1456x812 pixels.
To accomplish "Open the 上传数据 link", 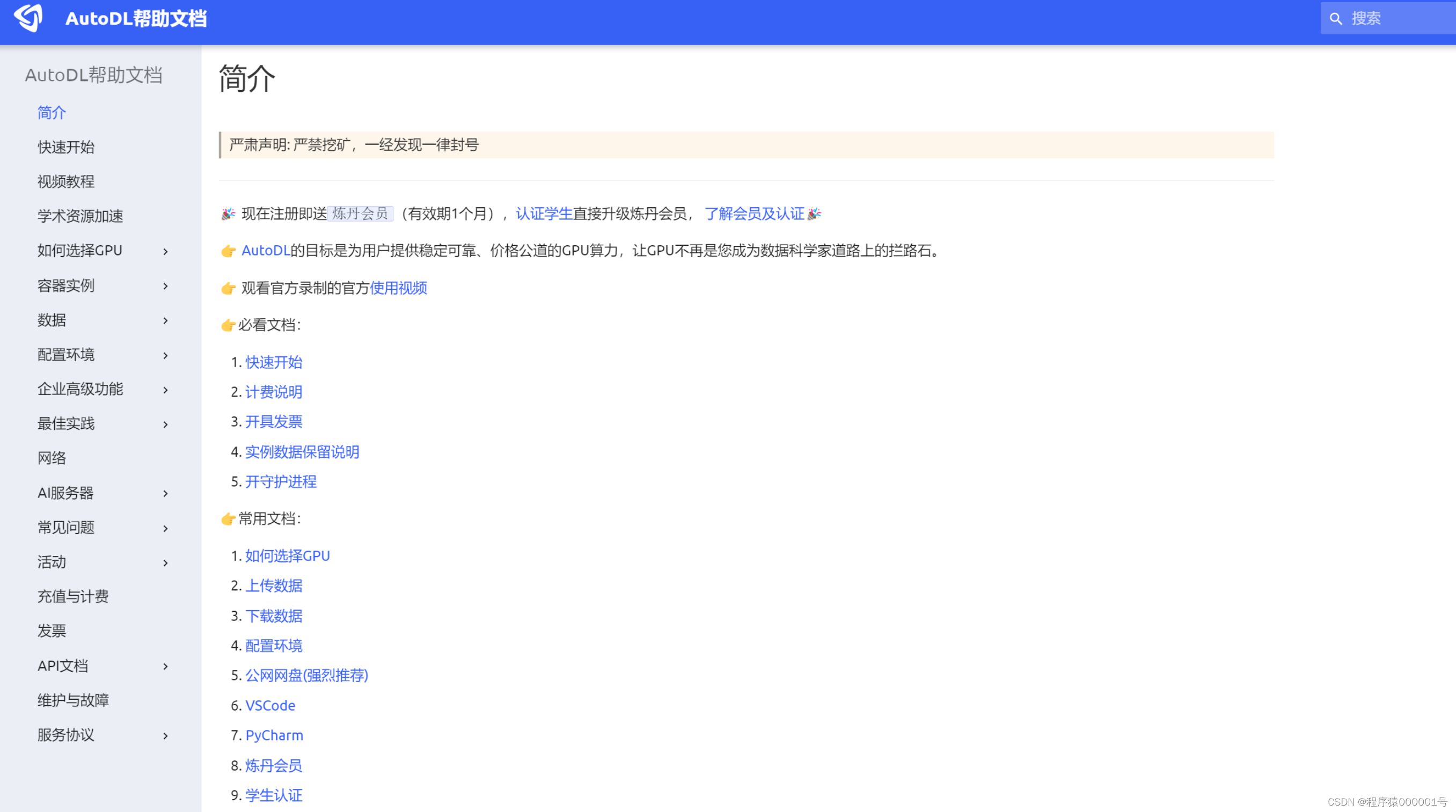I will [x=274, y=586].
